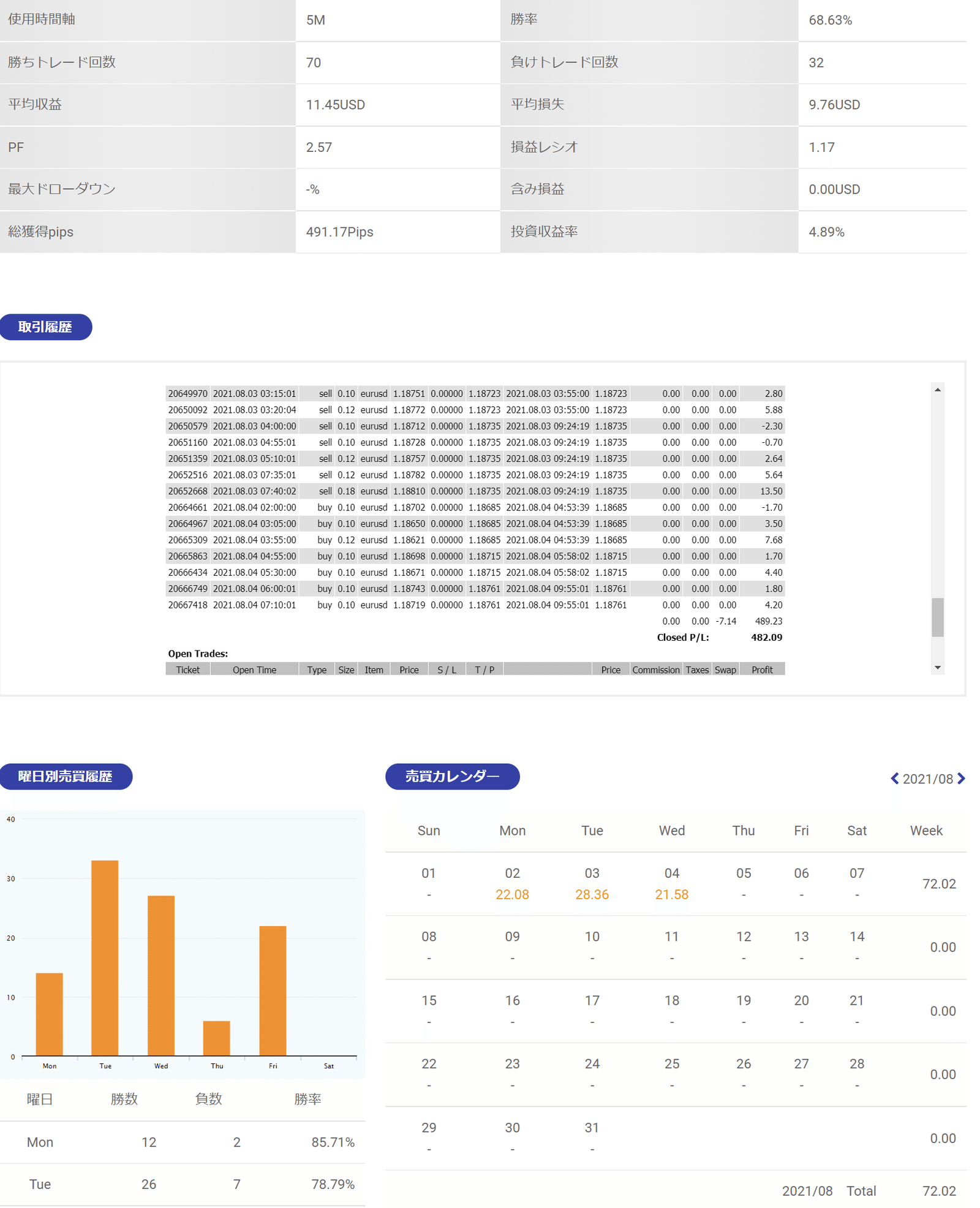Select calendar profit 21.58 on day 04
This screenshot has width=980, height=1208.
point(672,894)
